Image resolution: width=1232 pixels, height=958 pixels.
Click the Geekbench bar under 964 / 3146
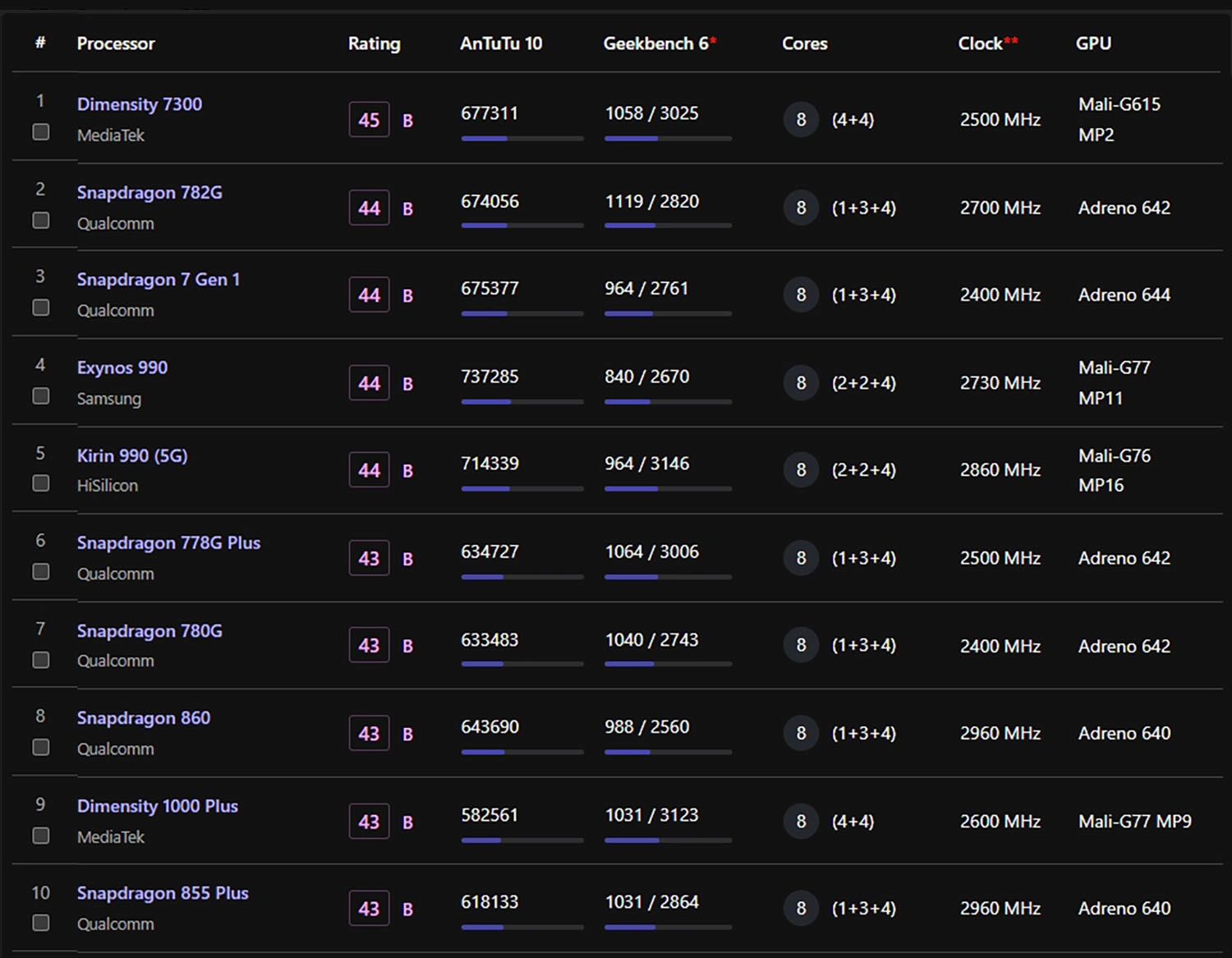point(668,489)
